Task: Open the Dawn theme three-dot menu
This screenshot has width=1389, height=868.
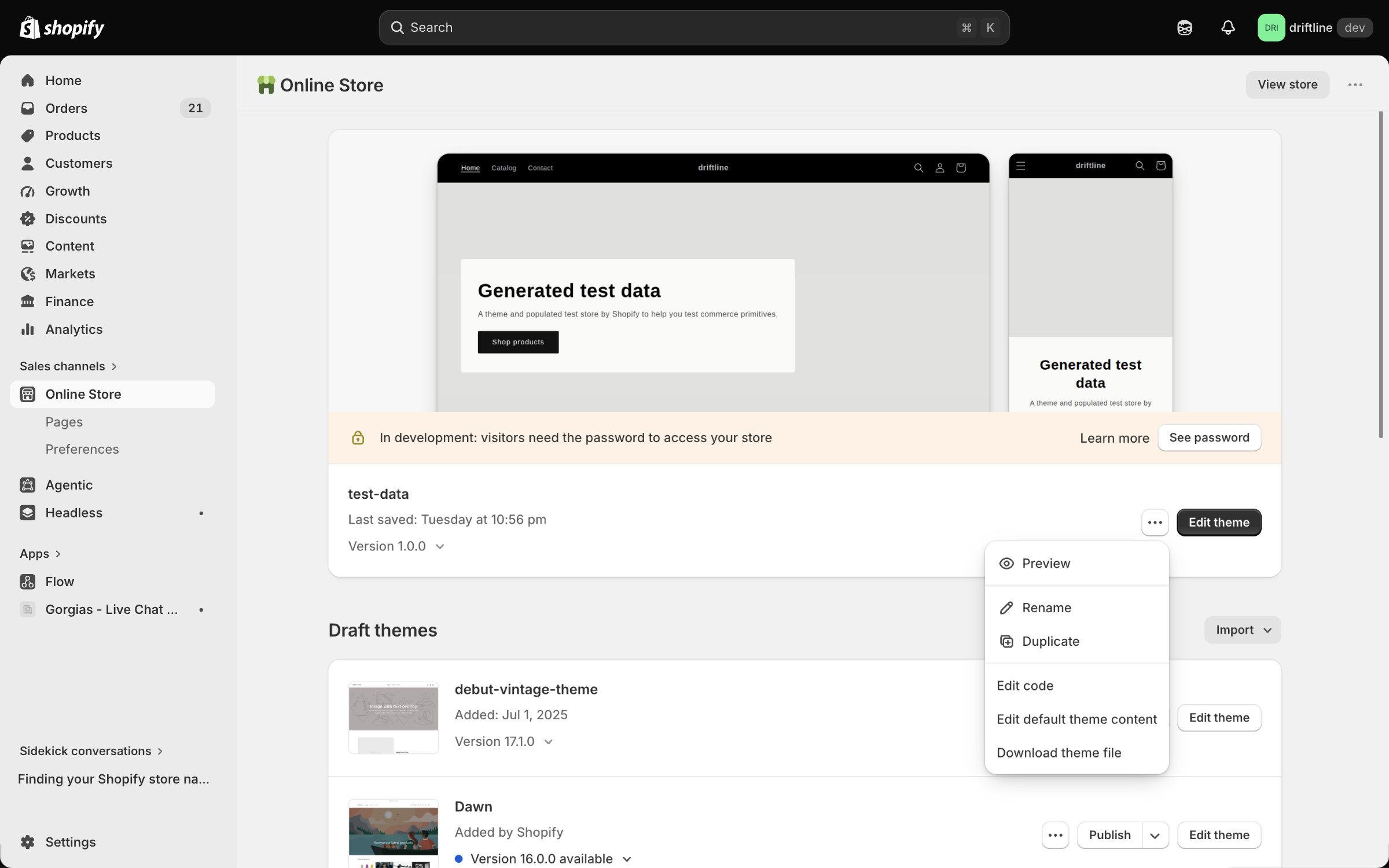Action: pyautogui.click(x=1055, y=835)
